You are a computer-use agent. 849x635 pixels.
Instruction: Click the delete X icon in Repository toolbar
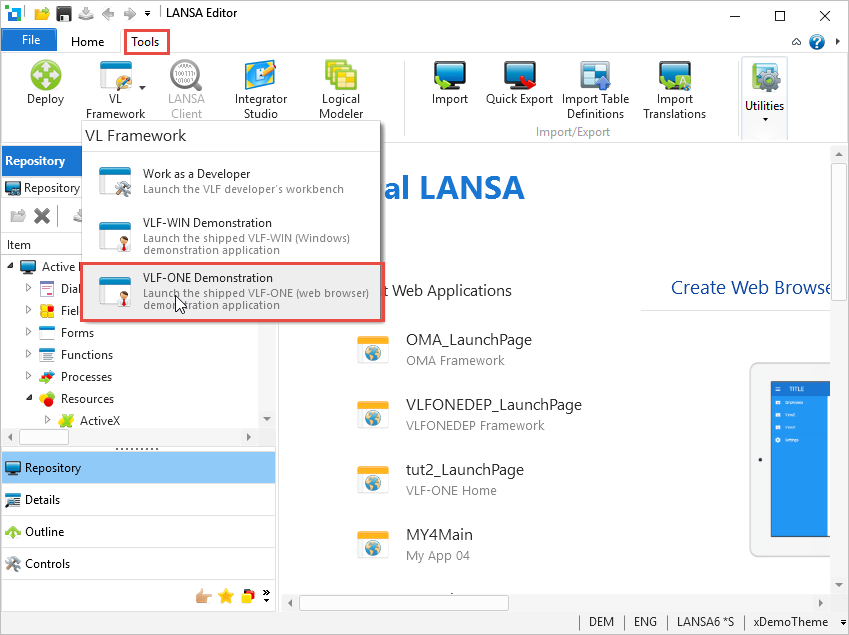(42, 216)
